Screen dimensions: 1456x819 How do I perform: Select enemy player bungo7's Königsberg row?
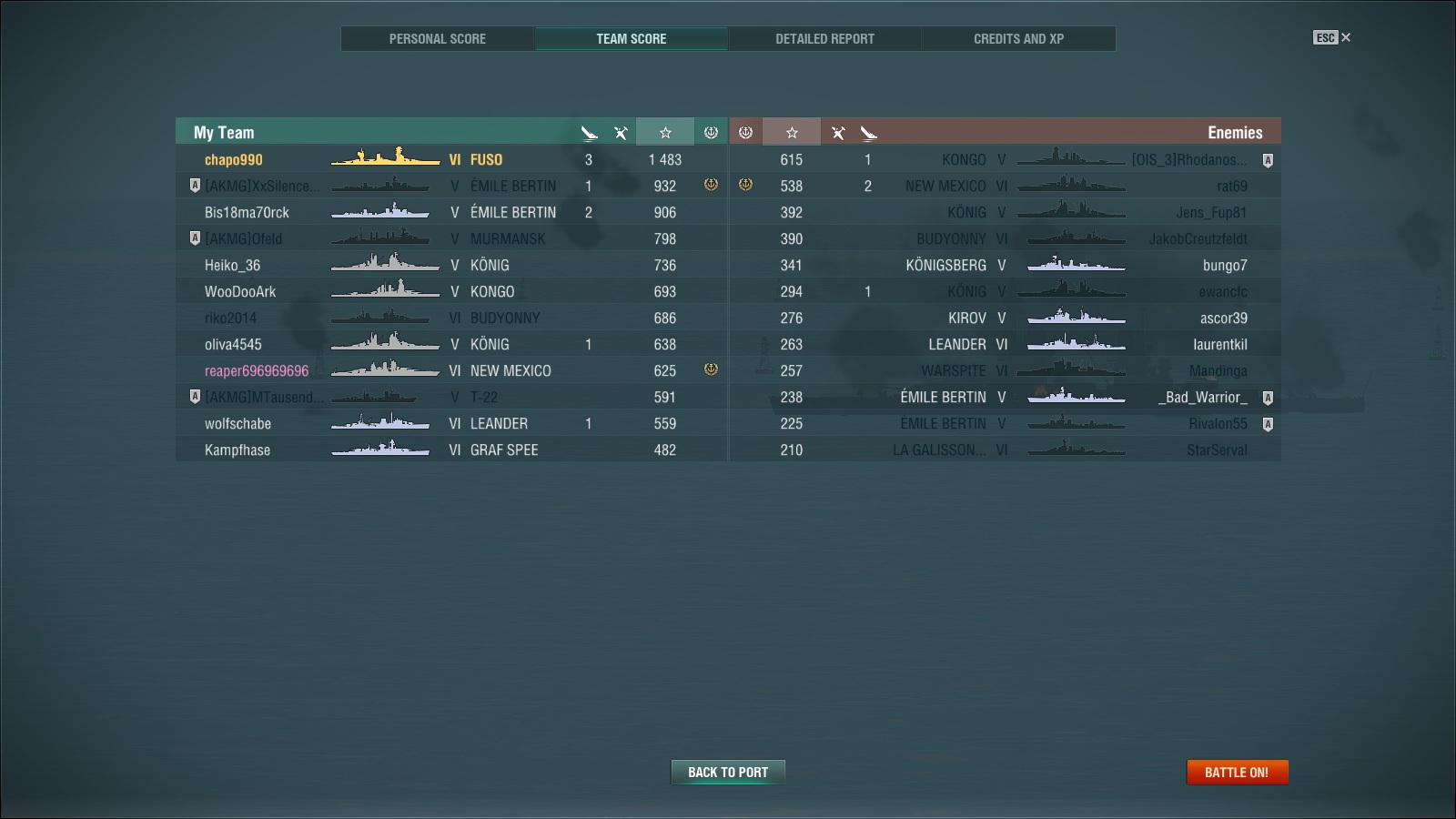click(x=1006, y=265)
